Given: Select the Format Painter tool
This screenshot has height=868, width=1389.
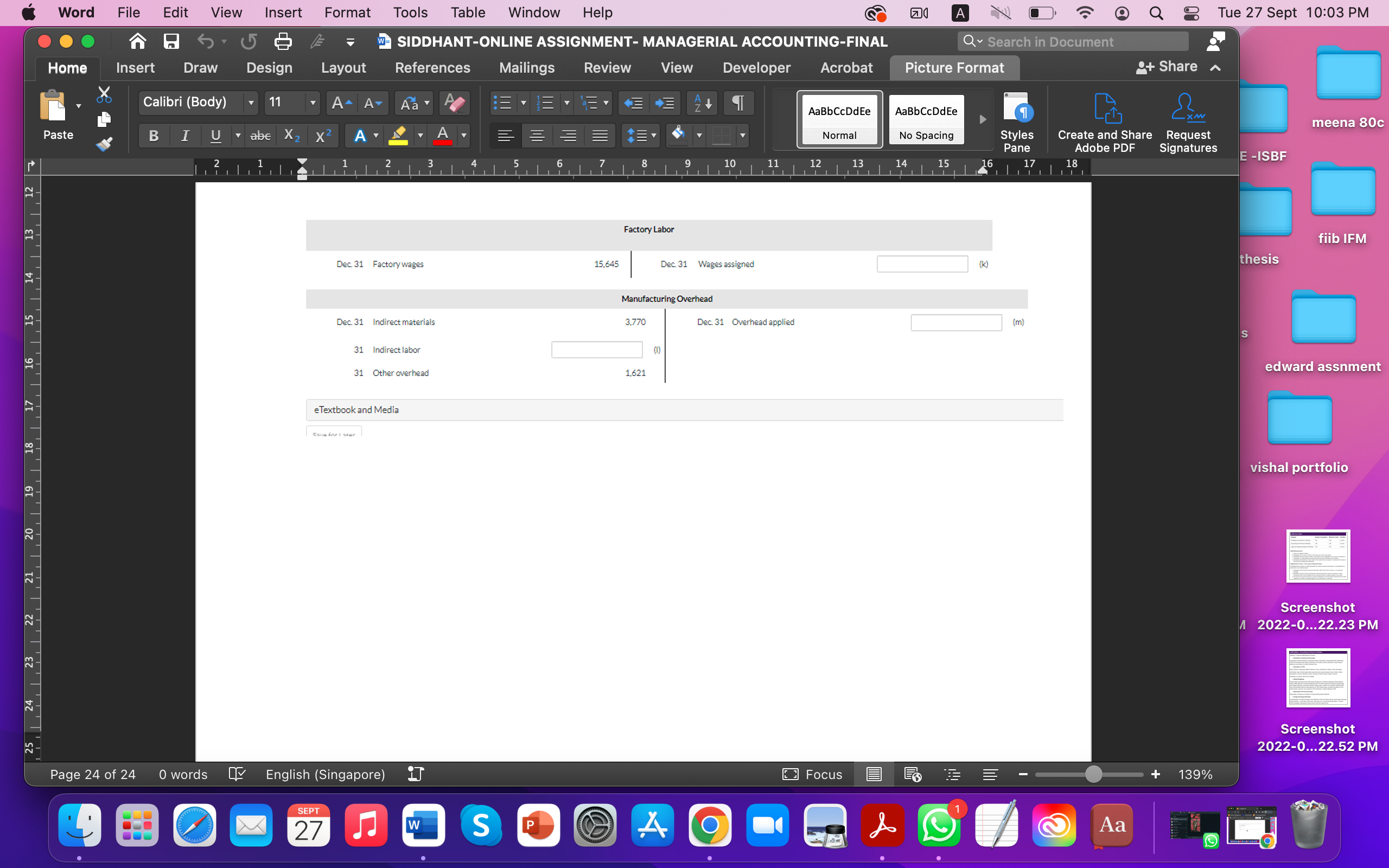Looking at the screenshot, I should pyautogui.click(x=105, y=144).
